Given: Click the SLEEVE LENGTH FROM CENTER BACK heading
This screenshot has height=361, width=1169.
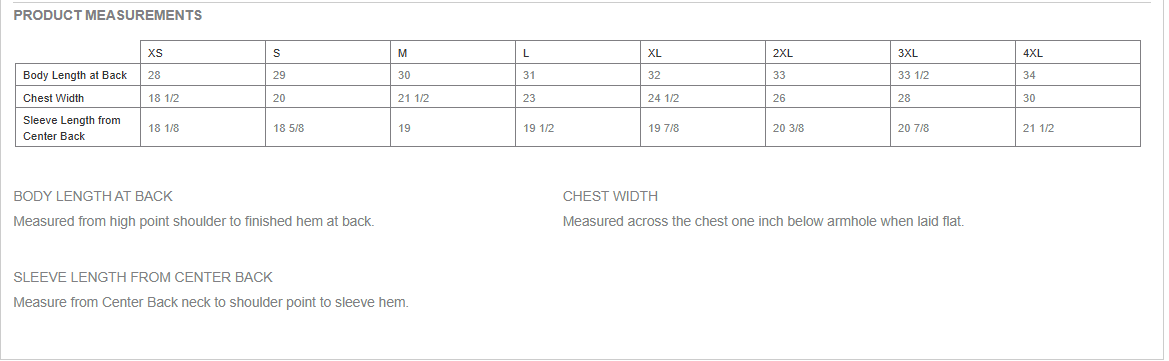Looking at the screenshot, I should pyautogui.click(x=143, y=277).
